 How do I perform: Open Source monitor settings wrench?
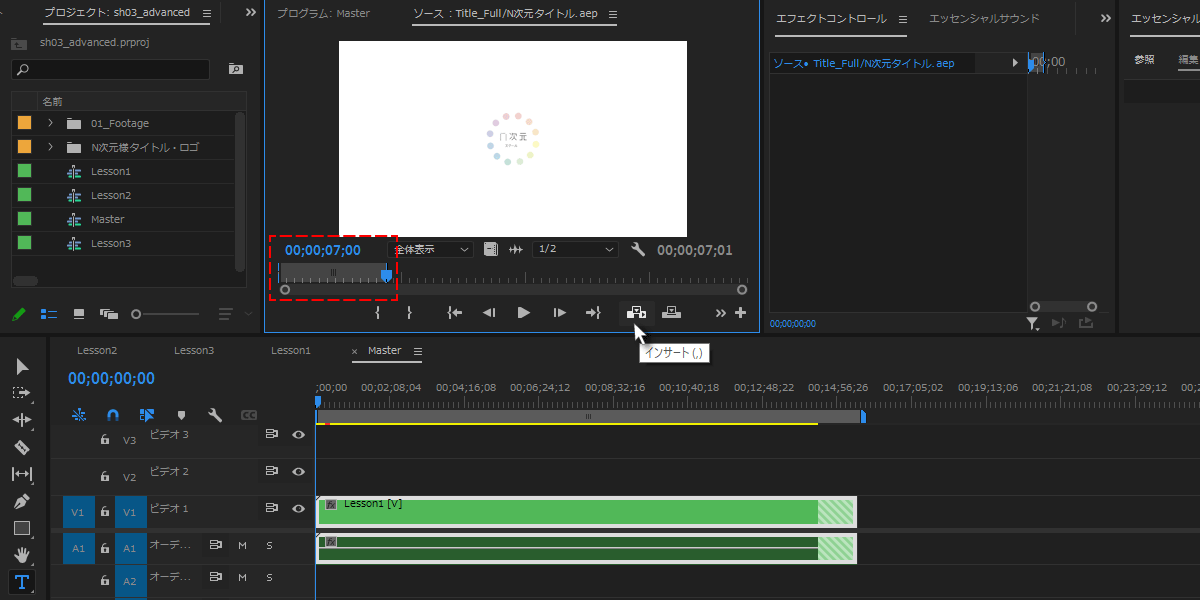tap(638, 249)
